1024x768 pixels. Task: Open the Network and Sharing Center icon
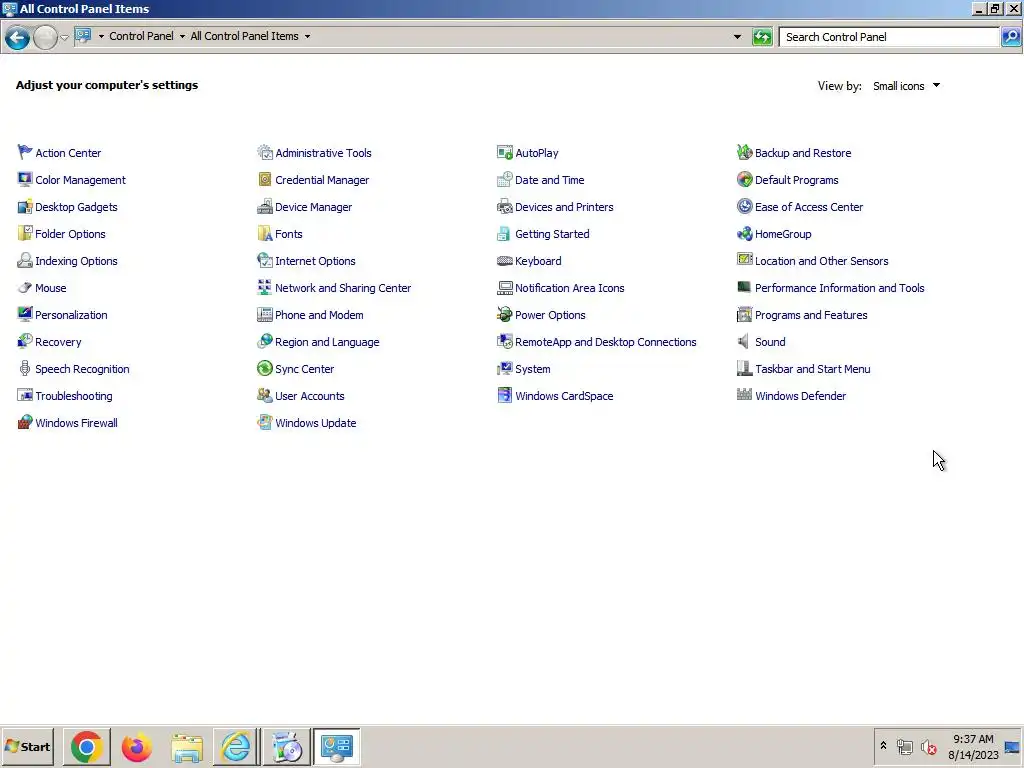[264, 287]
